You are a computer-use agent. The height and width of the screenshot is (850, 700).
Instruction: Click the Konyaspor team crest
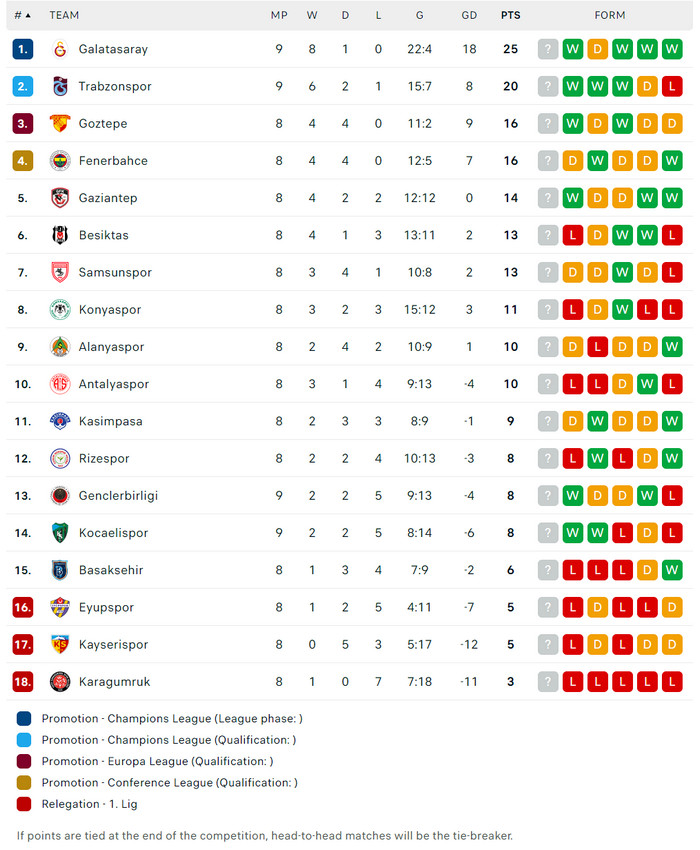[x=60, y=309]
